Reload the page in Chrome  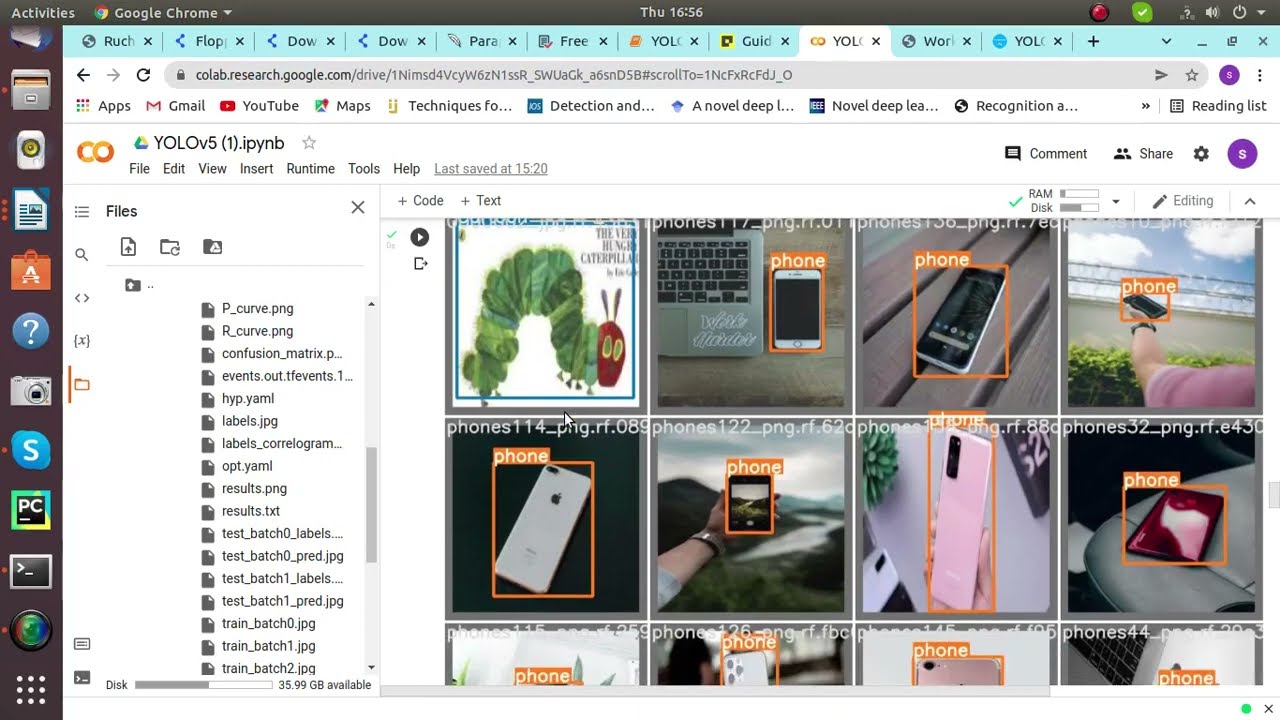pos(143,75)
